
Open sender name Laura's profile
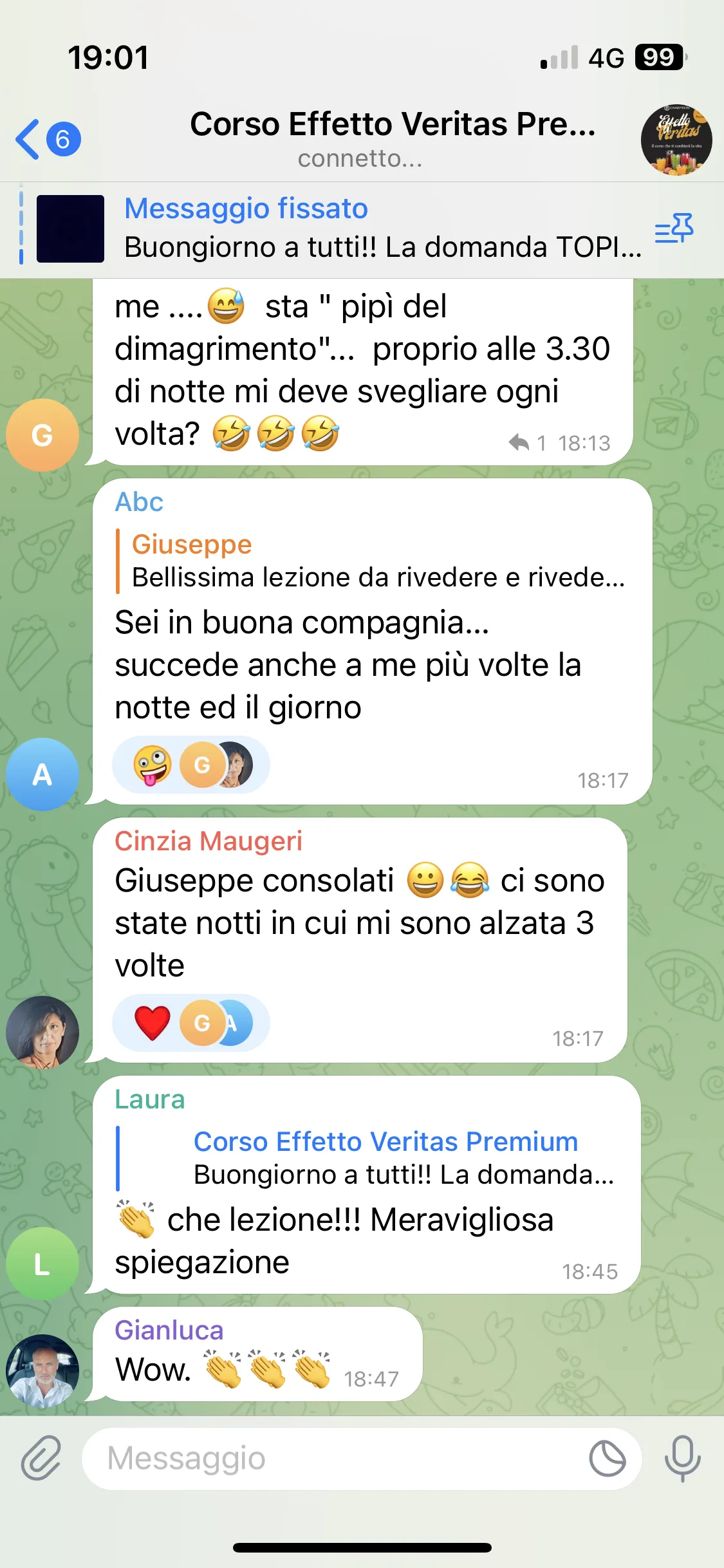click(x=150, y=1099)
